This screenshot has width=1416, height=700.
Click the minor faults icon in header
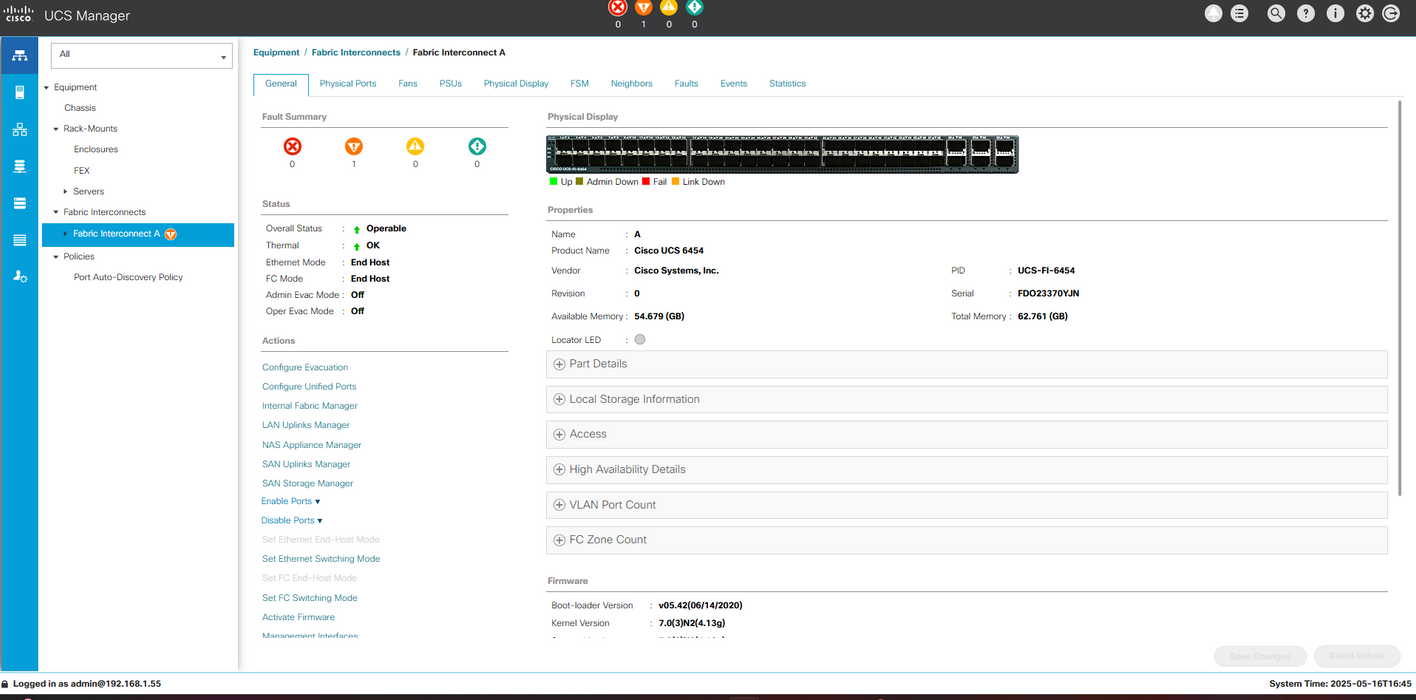[x=669, y=8]
